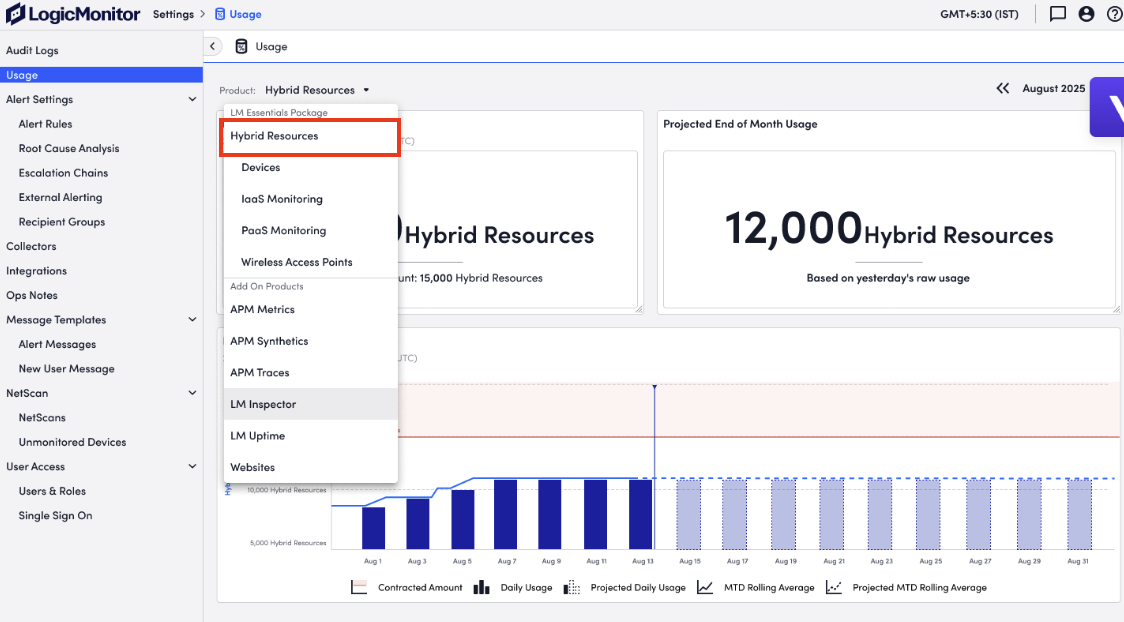
Task: Collapse sidebar with the back chevron button
Action: pyautogui.click(x=212, y=46)
